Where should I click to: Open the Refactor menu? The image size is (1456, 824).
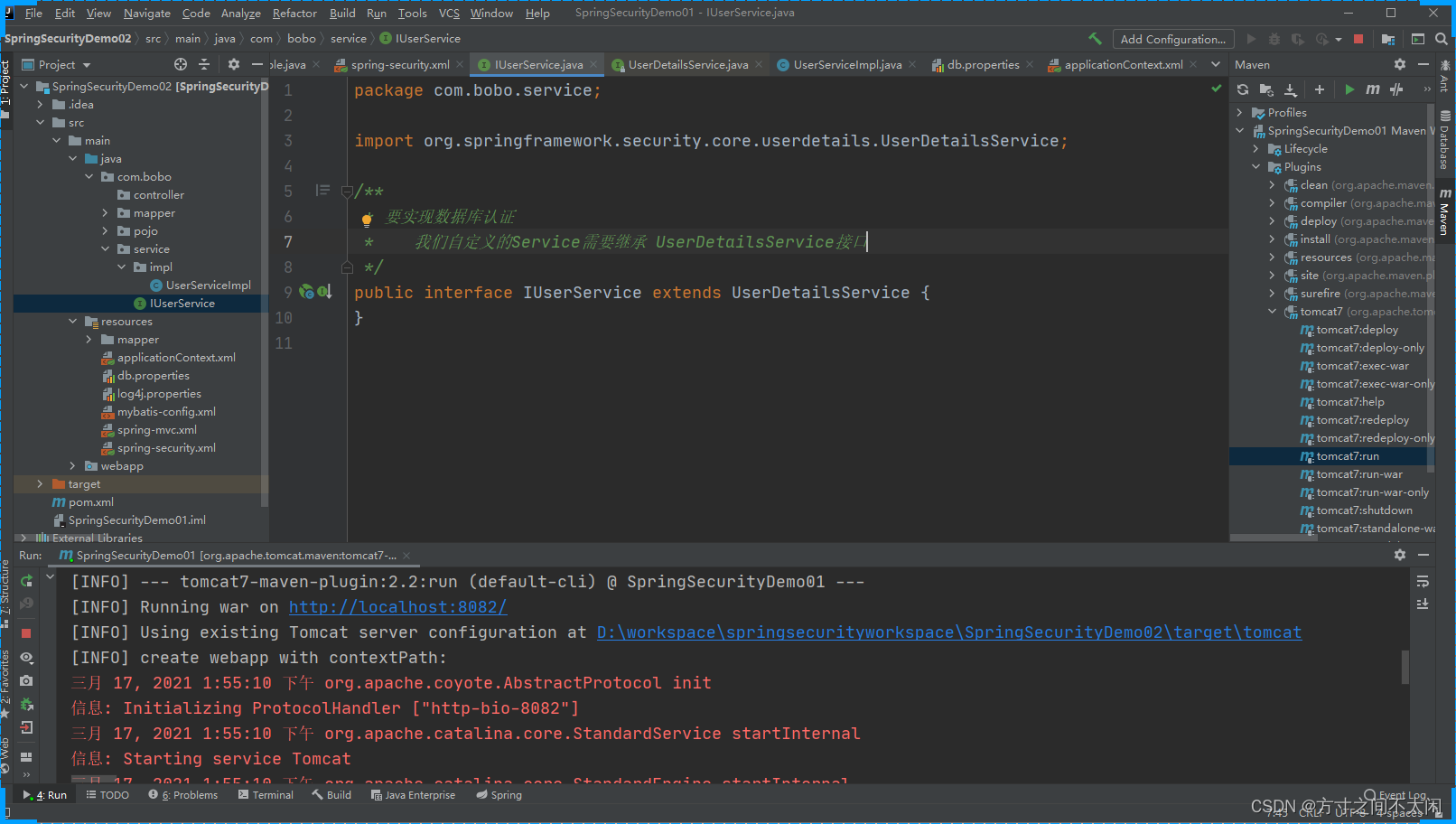tap(294, 13)
